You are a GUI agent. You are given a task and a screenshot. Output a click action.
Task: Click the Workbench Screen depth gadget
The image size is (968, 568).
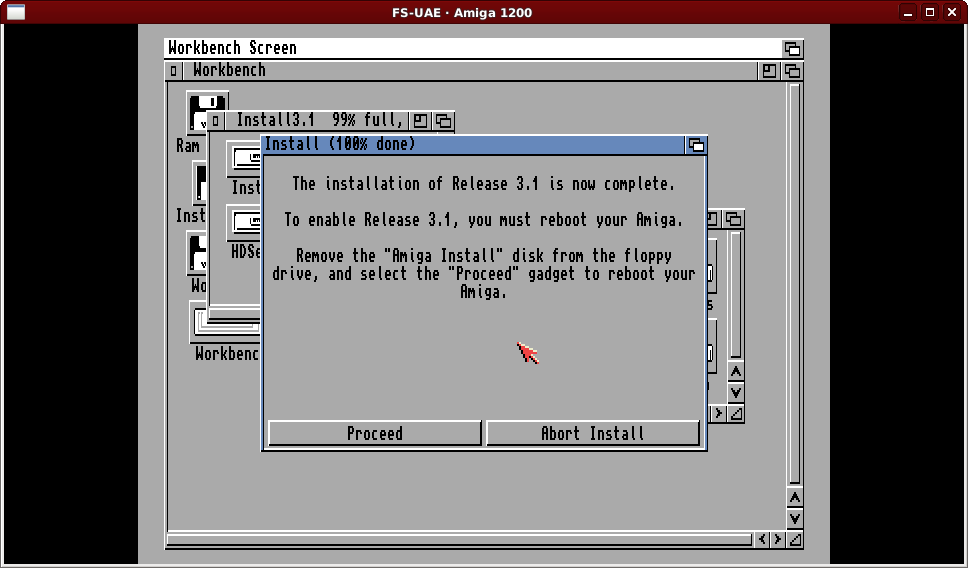(792, 49)
